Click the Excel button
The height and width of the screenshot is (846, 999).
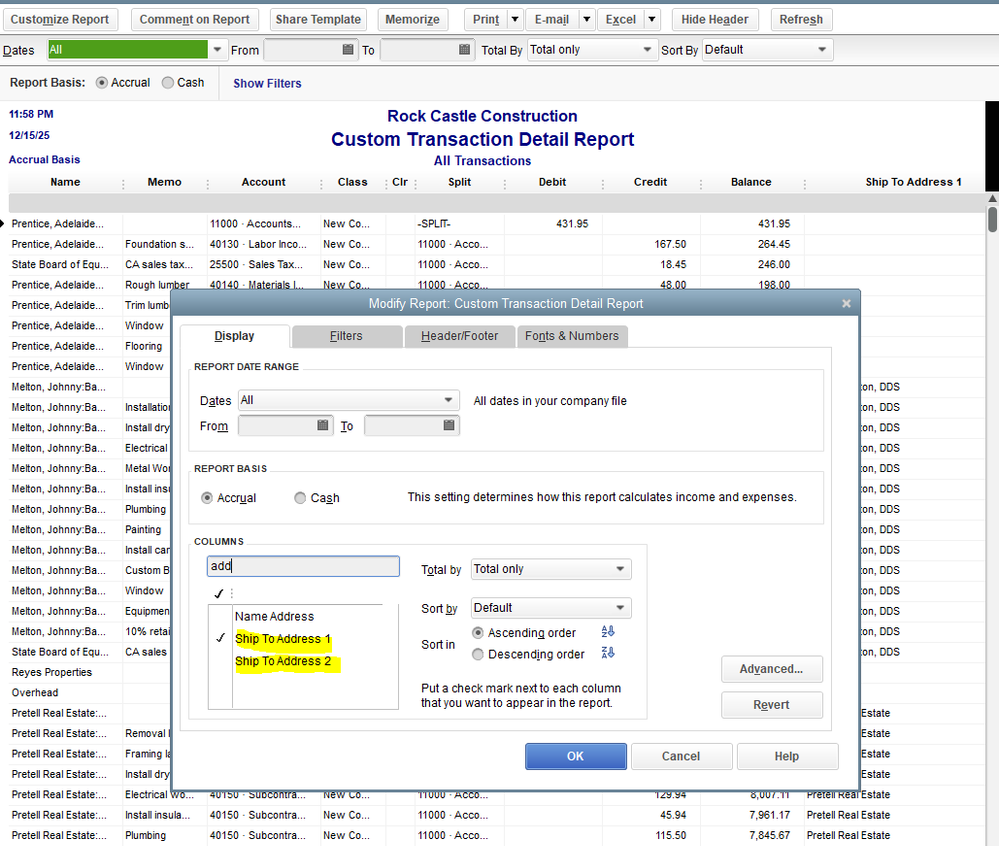621,20
